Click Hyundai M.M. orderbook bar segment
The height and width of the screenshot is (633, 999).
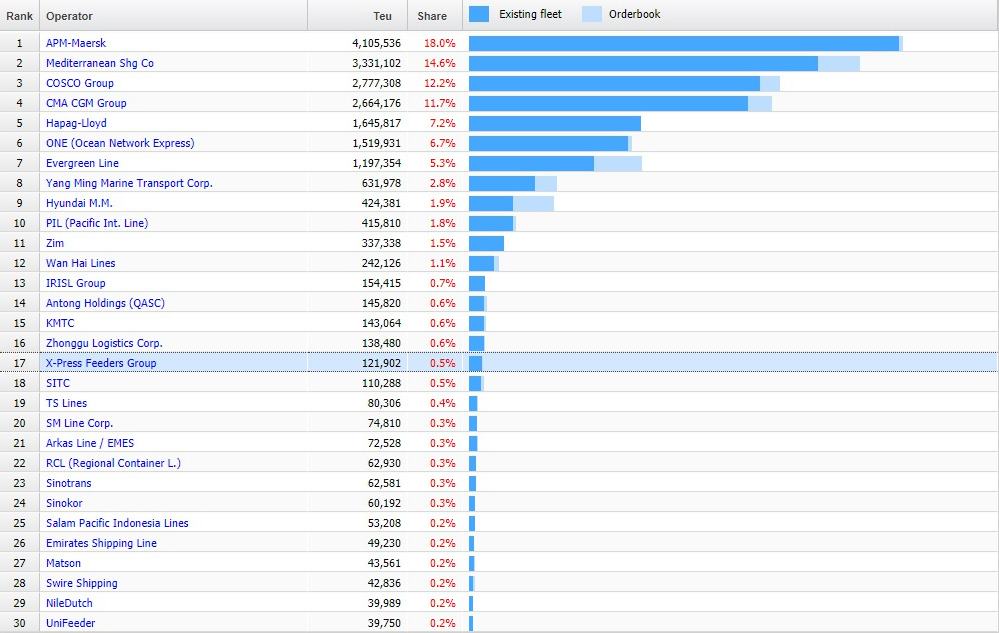coord(533,204)
